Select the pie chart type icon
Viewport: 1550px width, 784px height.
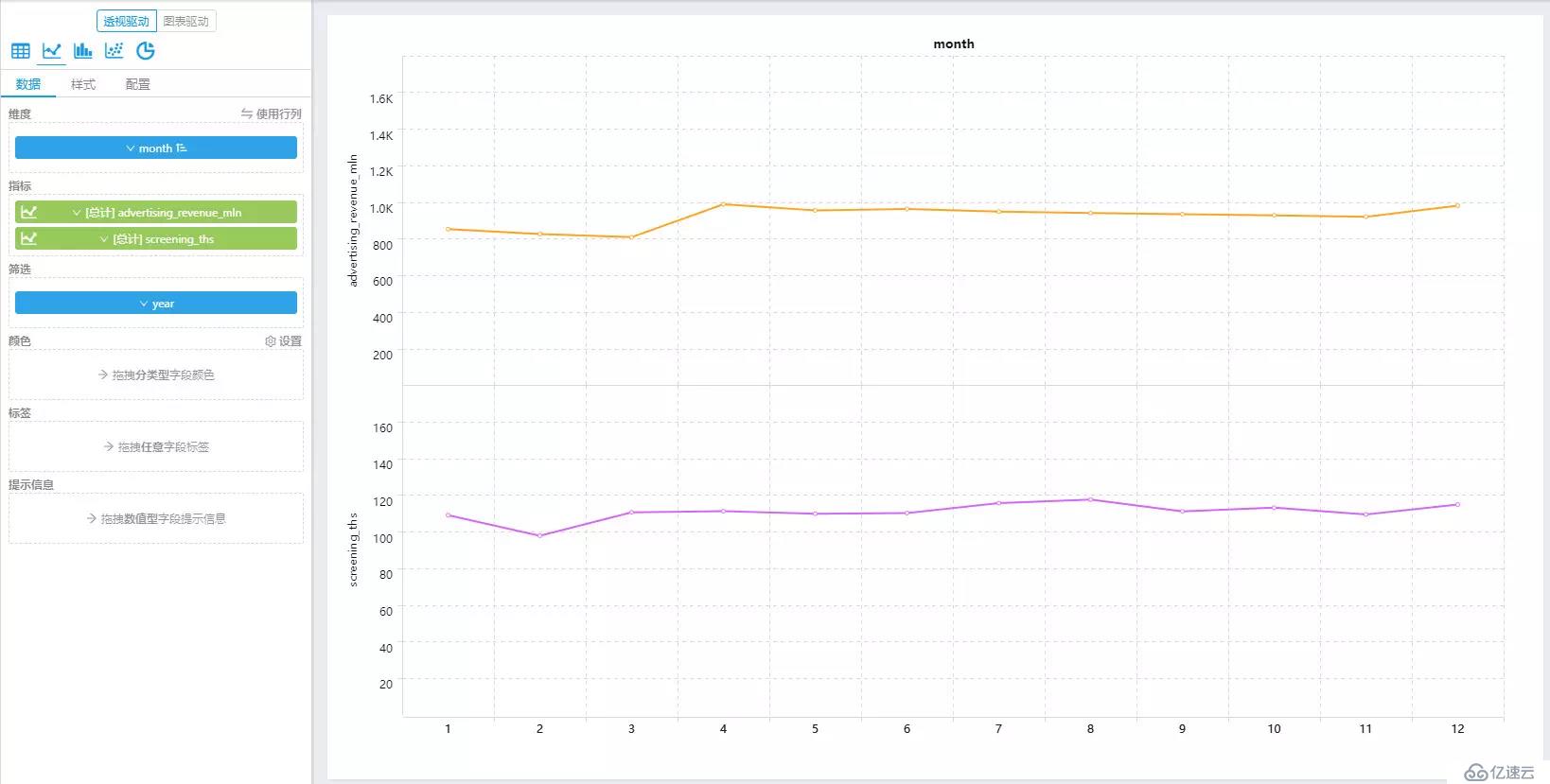pos(146,51)
